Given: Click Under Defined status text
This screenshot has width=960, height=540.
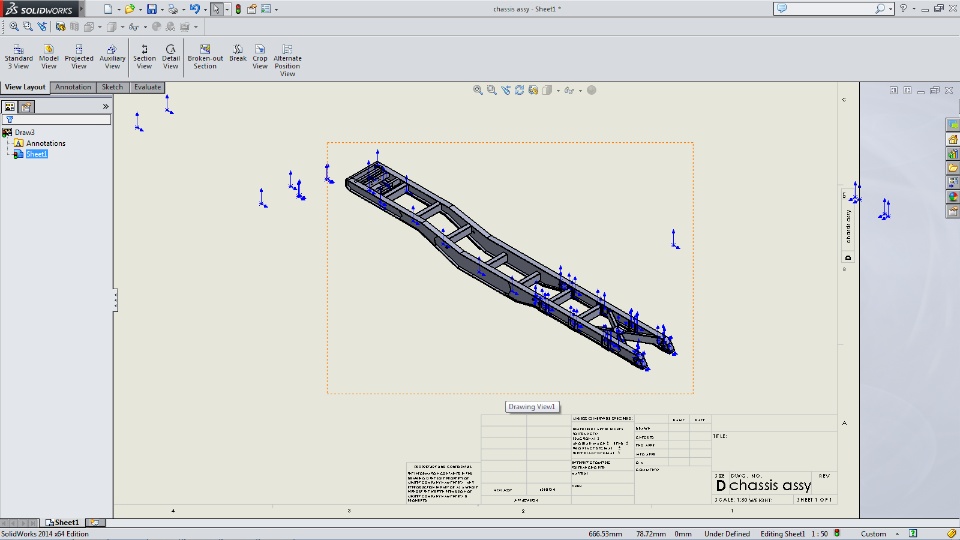Looking at the screenshot, I should (727, 534).
